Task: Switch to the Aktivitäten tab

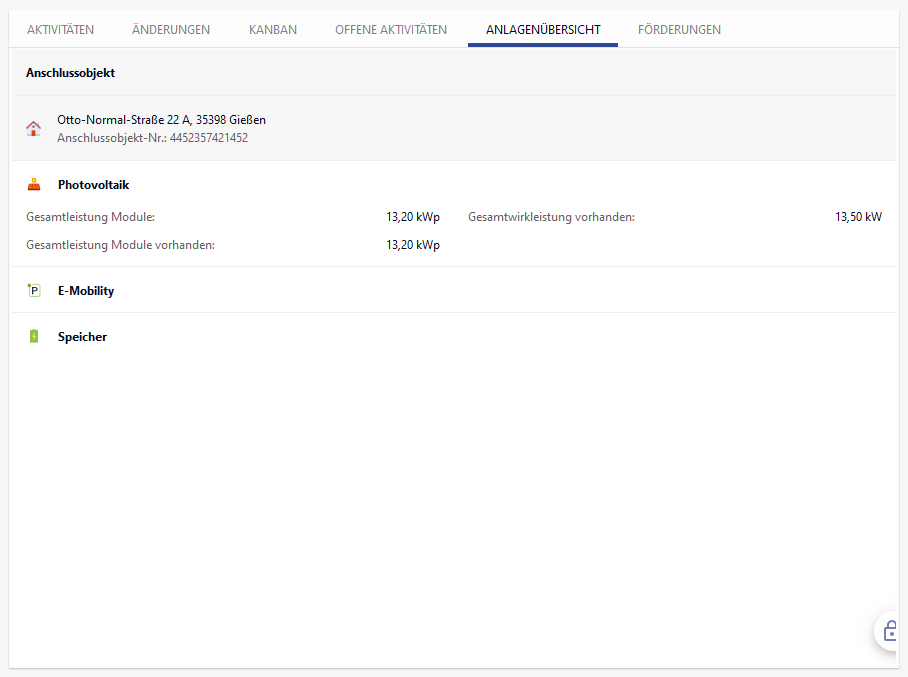Action: [x=60, y=30]
